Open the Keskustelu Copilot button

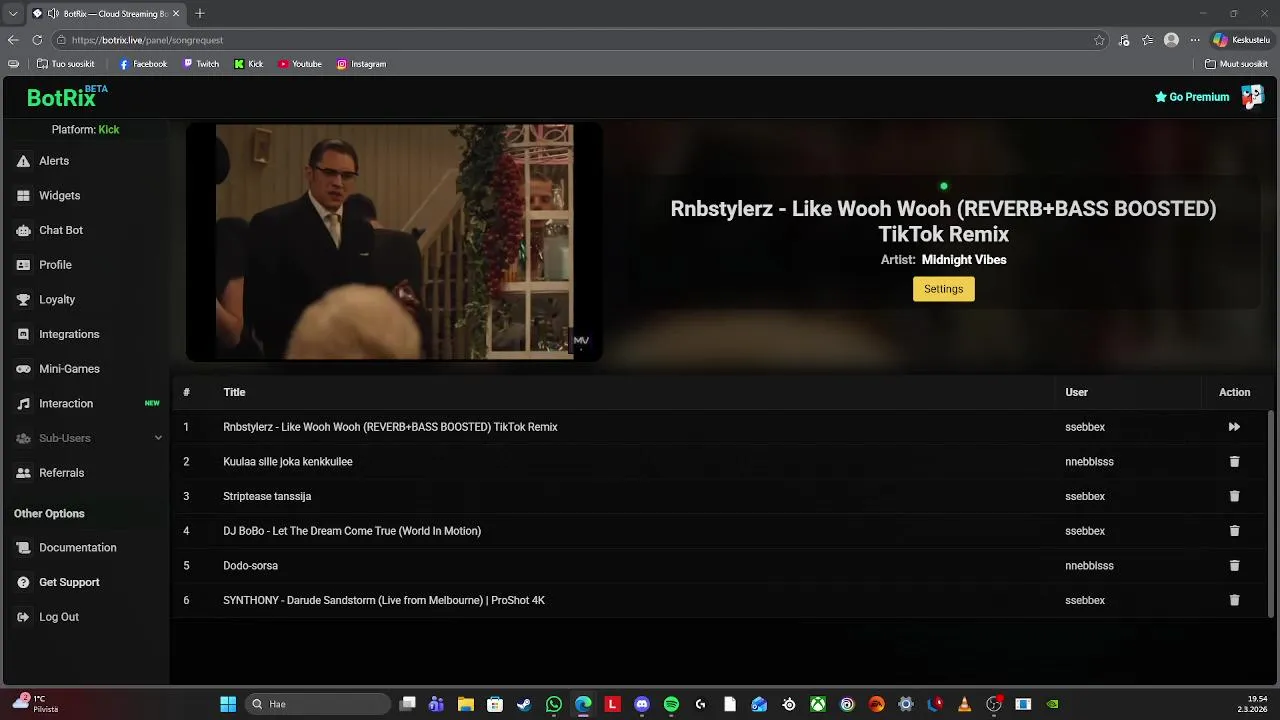1241,40
